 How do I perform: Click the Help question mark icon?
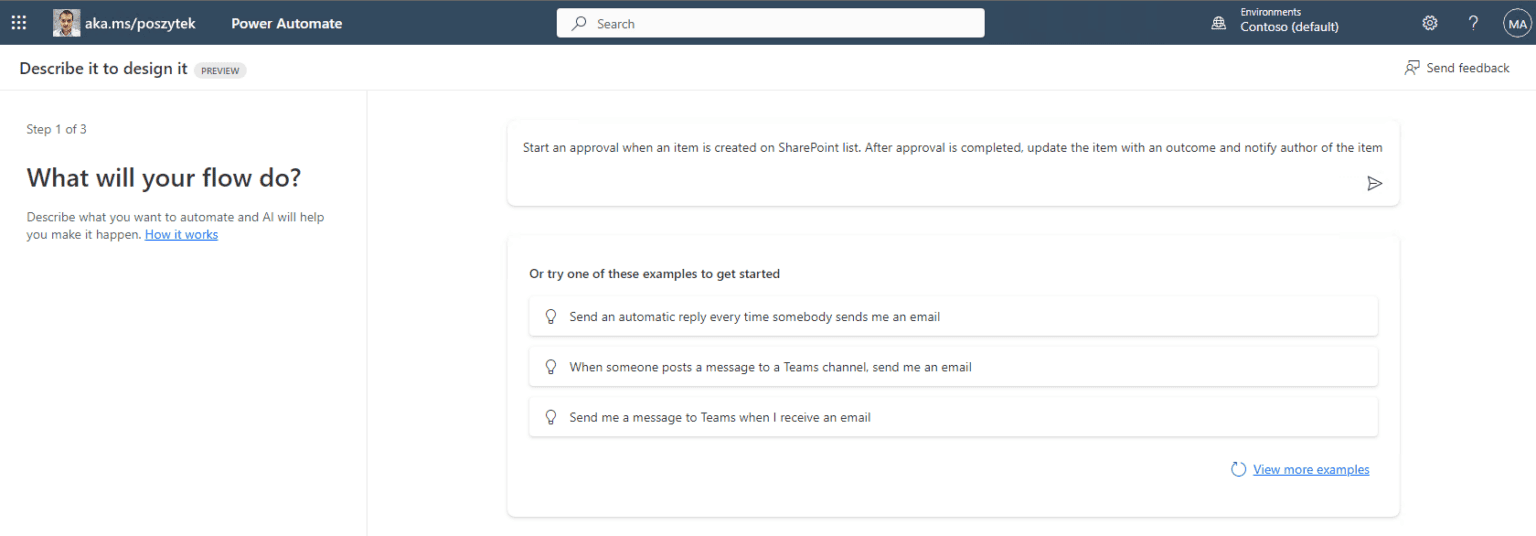[1473, 23]
